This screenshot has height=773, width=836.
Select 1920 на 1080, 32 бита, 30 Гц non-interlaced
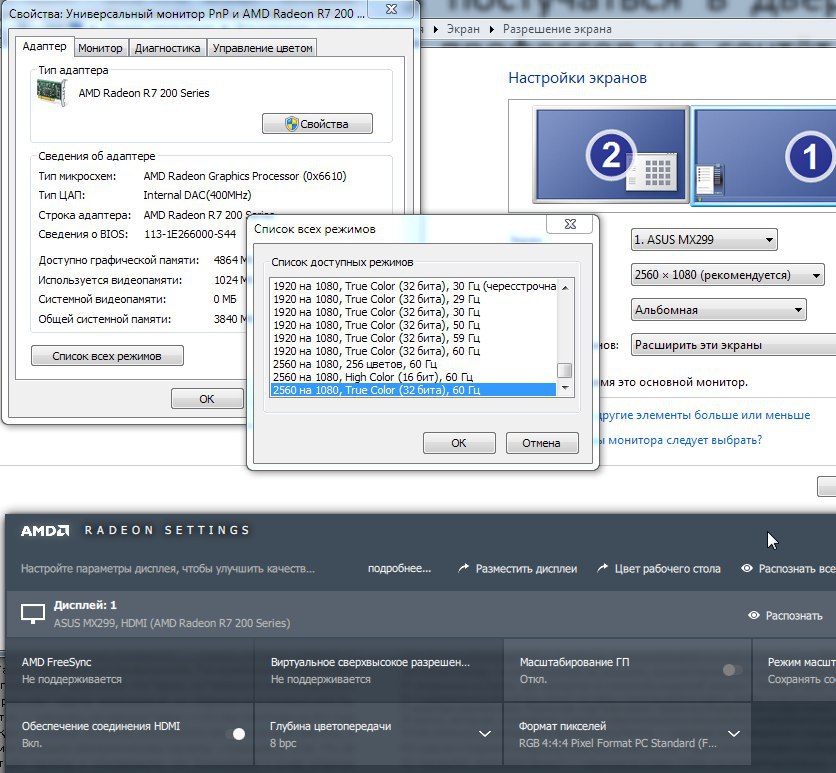413,312
